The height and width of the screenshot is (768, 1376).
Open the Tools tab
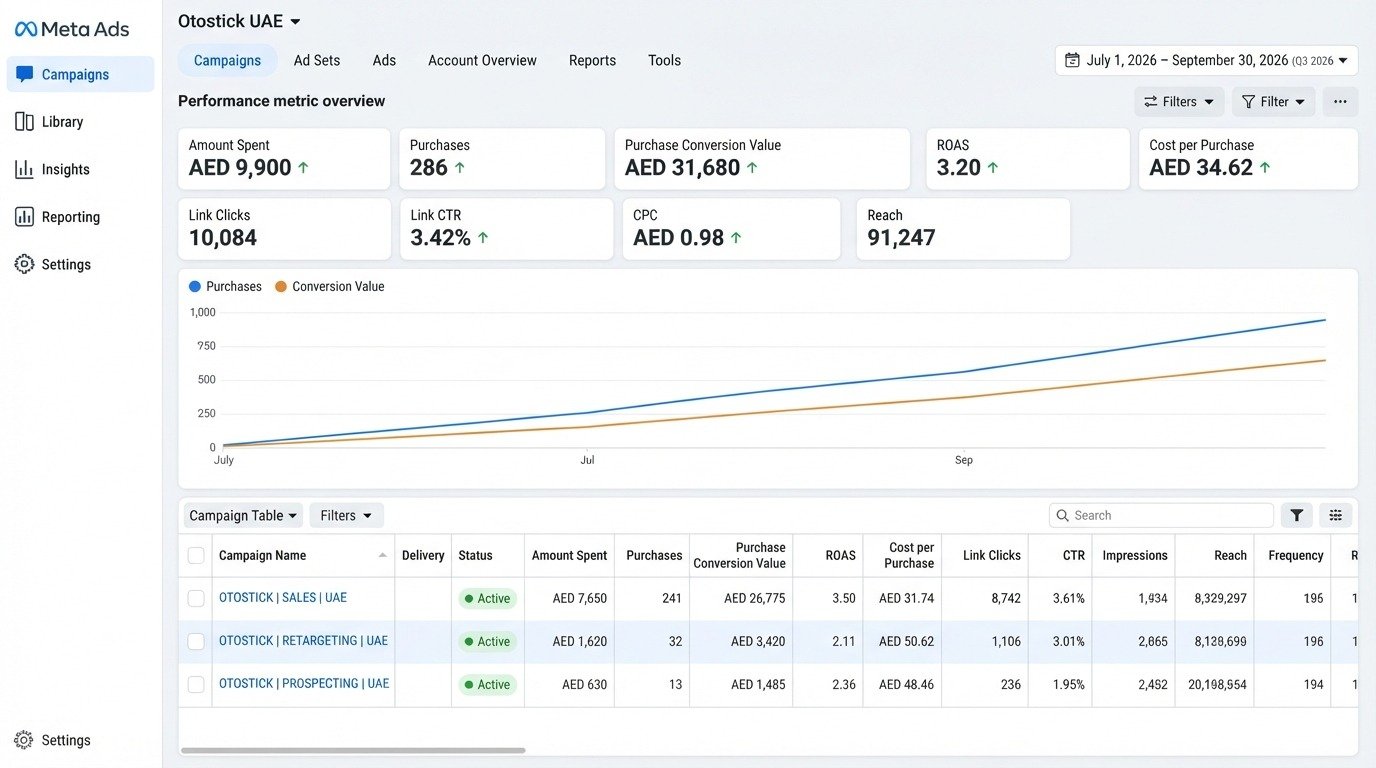pos(664,60)
